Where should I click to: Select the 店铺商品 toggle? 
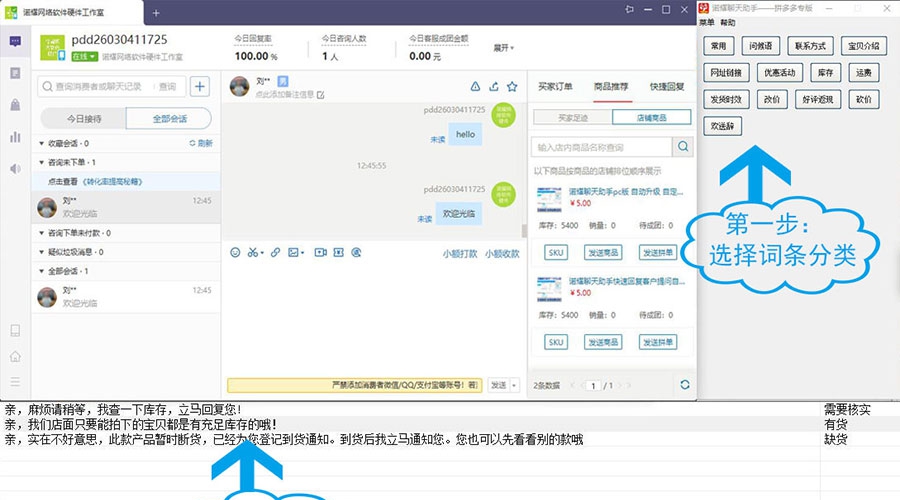pyautogui.click(x=651, y=118)
